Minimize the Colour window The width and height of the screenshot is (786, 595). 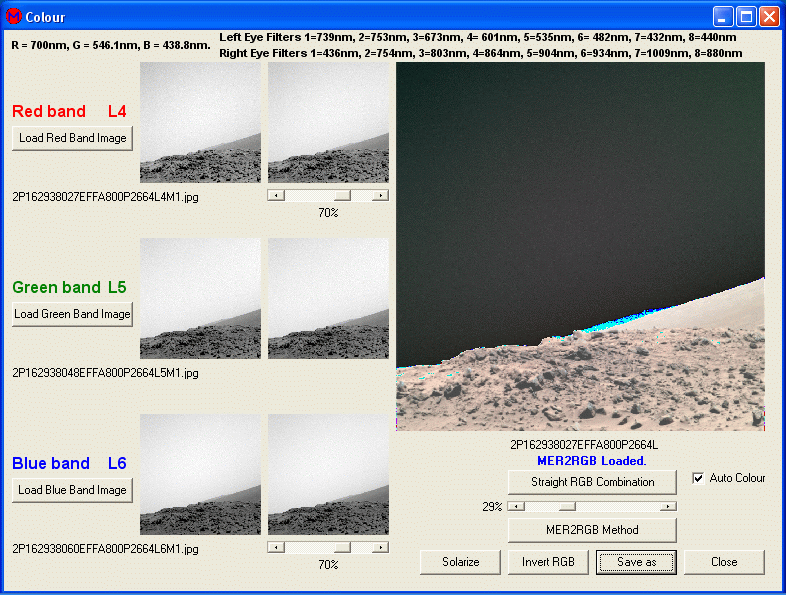[x=722, y=17]
